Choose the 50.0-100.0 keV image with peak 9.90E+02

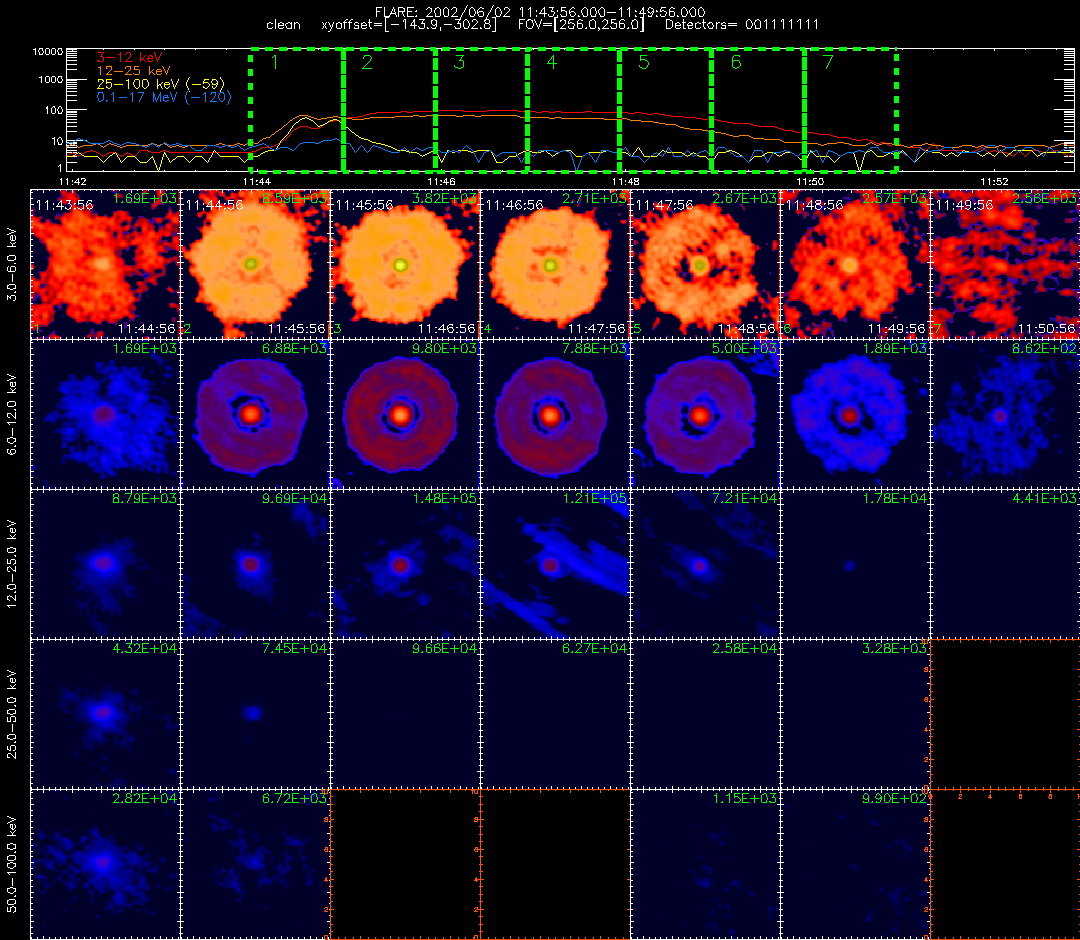(856, 864)
